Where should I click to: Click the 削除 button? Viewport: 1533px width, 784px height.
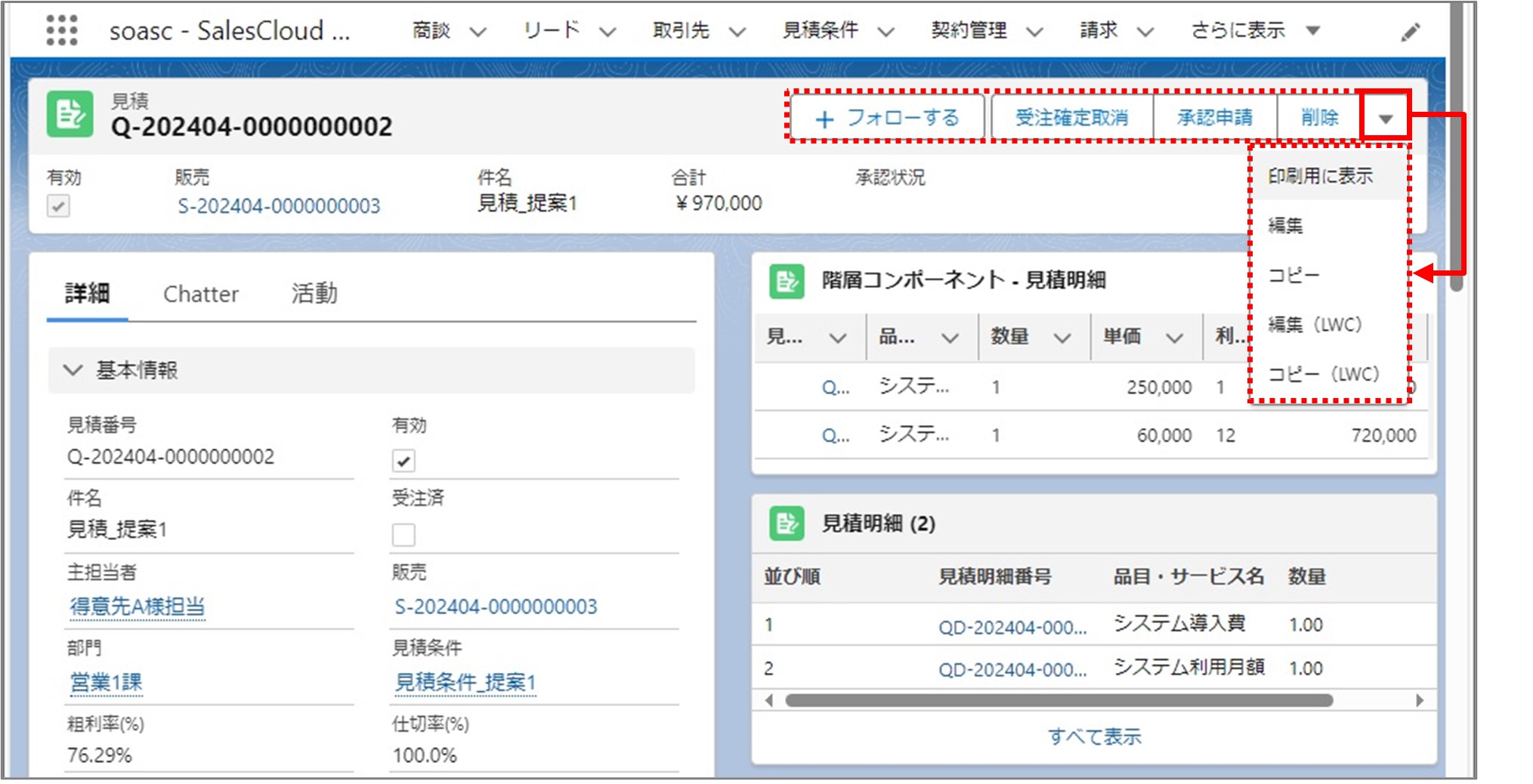[x=1320, y=118]
